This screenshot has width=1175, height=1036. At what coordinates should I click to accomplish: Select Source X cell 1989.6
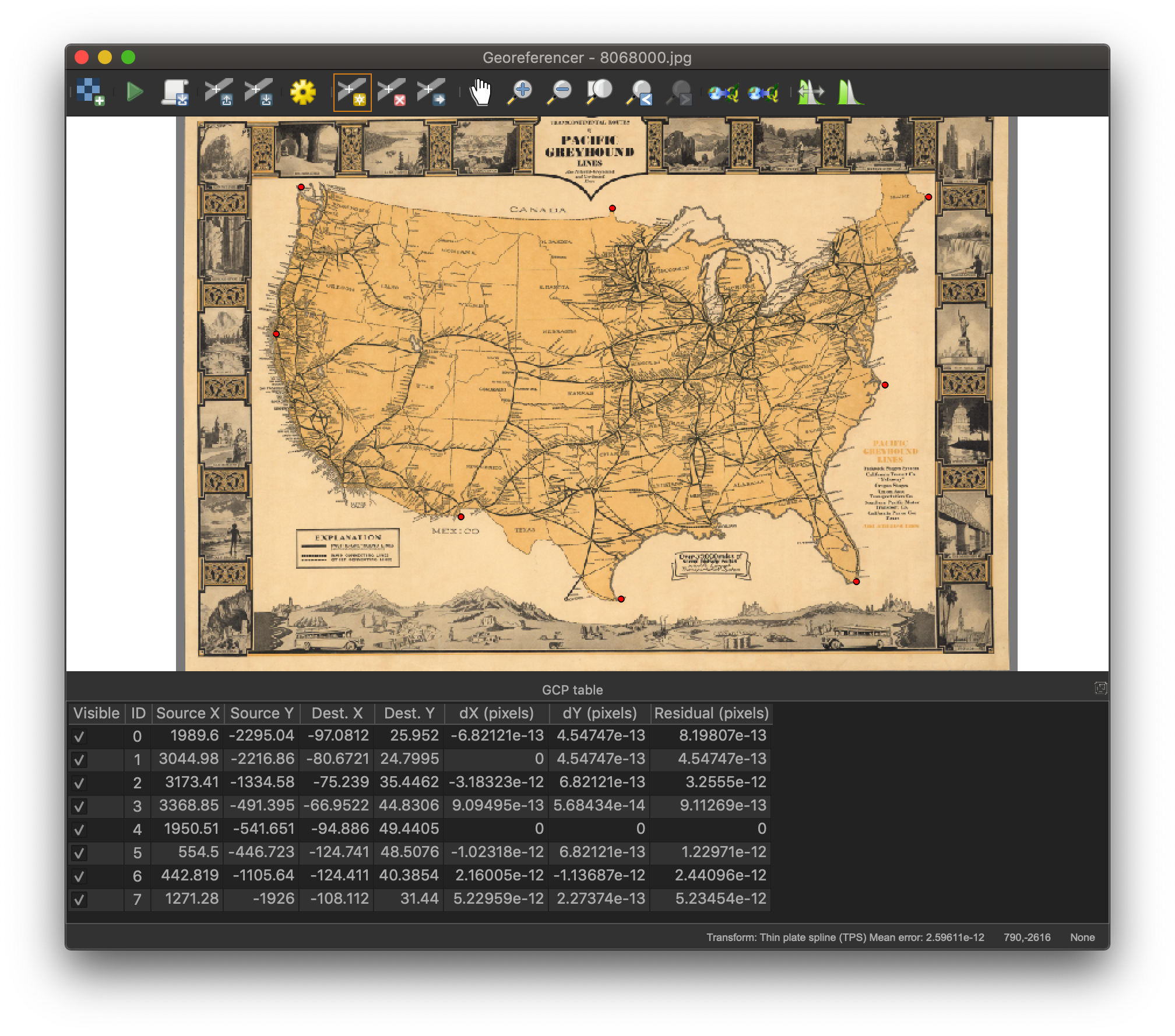point(188,736)
